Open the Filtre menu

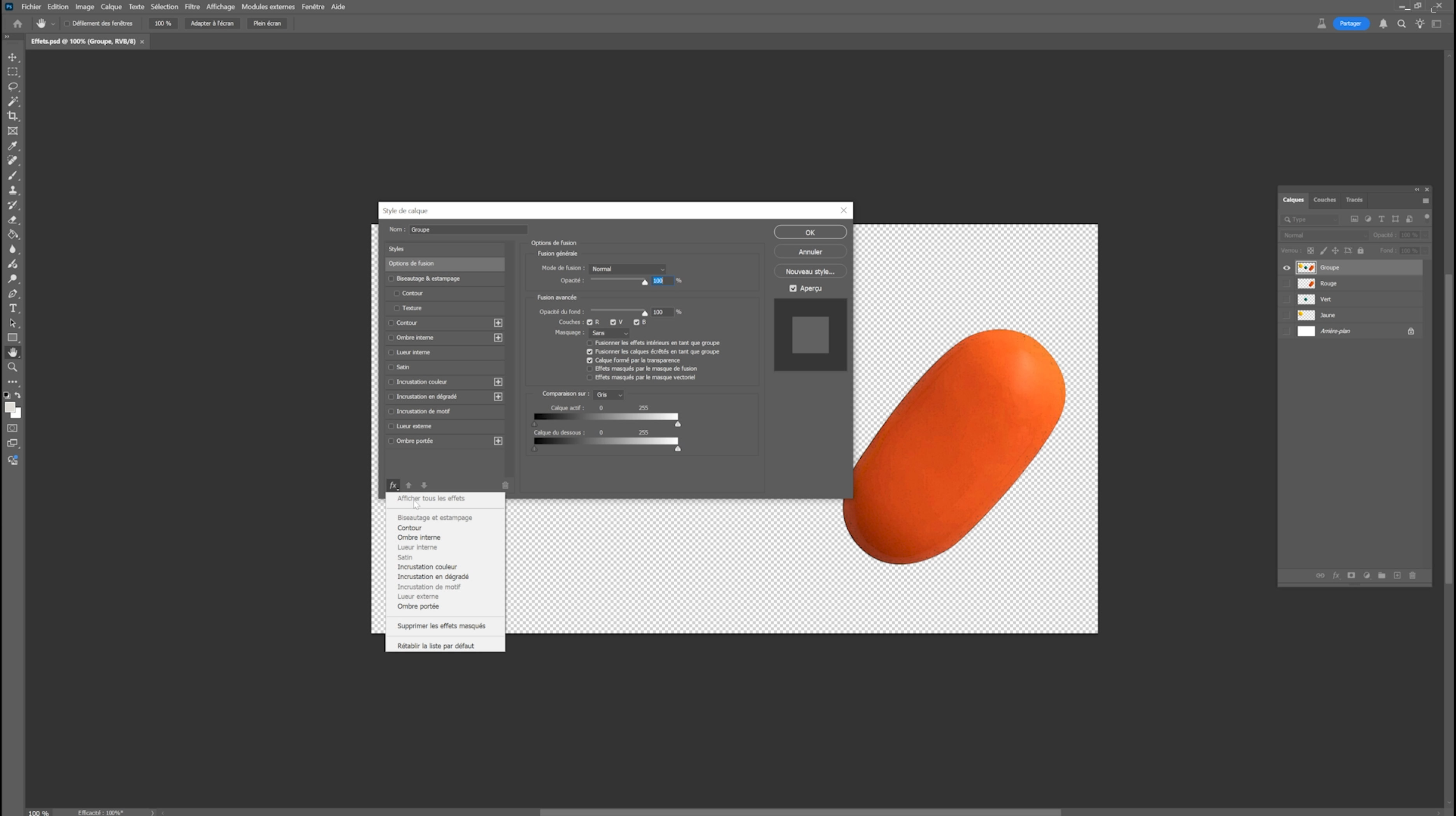192,7
